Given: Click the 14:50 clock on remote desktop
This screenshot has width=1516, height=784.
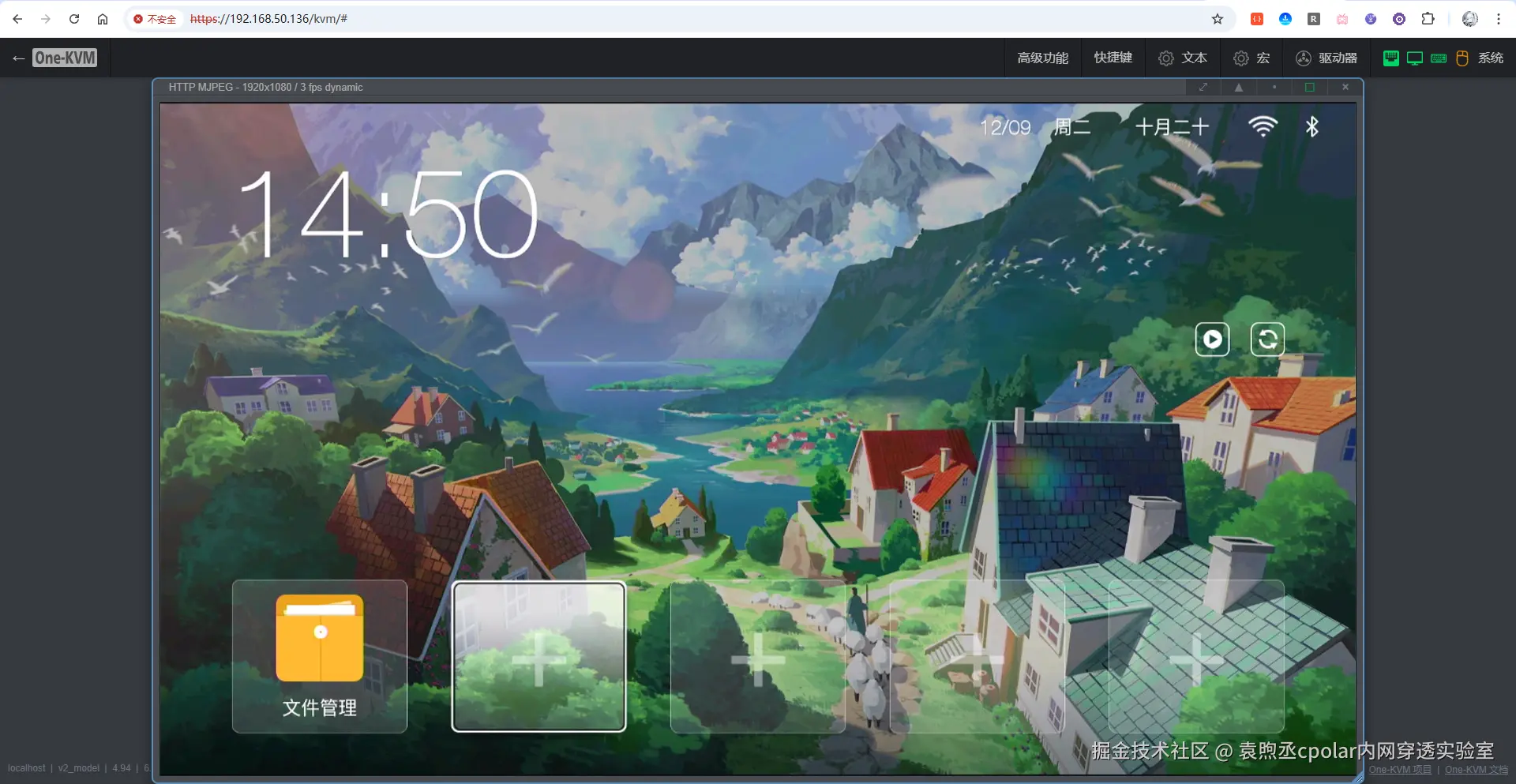Looking at the screenshot, I should (x=388, y=215).
